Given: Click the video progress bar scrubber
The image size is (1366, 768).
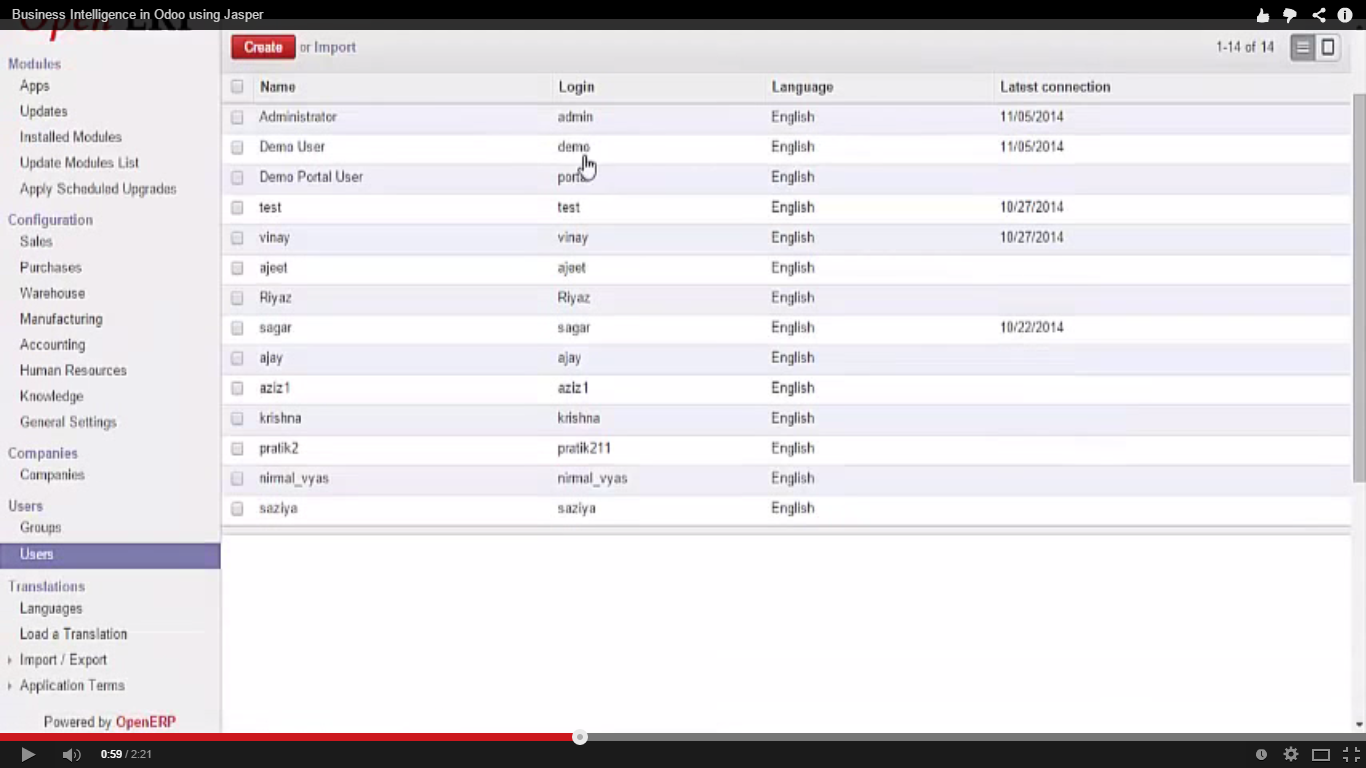Looking at the screenshot, I should tap(580, 738).
